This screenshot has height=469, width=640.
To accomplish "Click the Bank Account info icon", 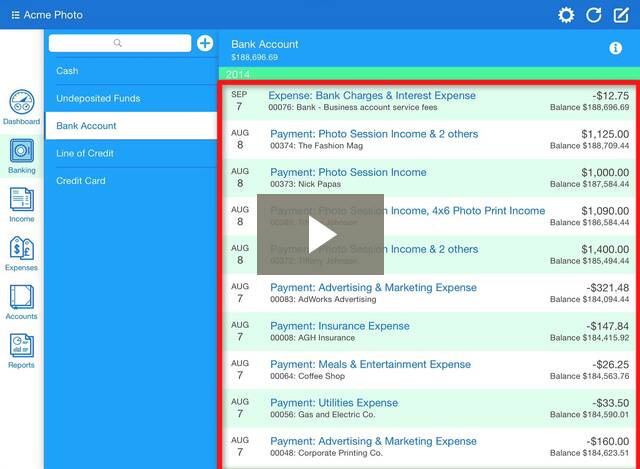I will [x=616, y=48].
